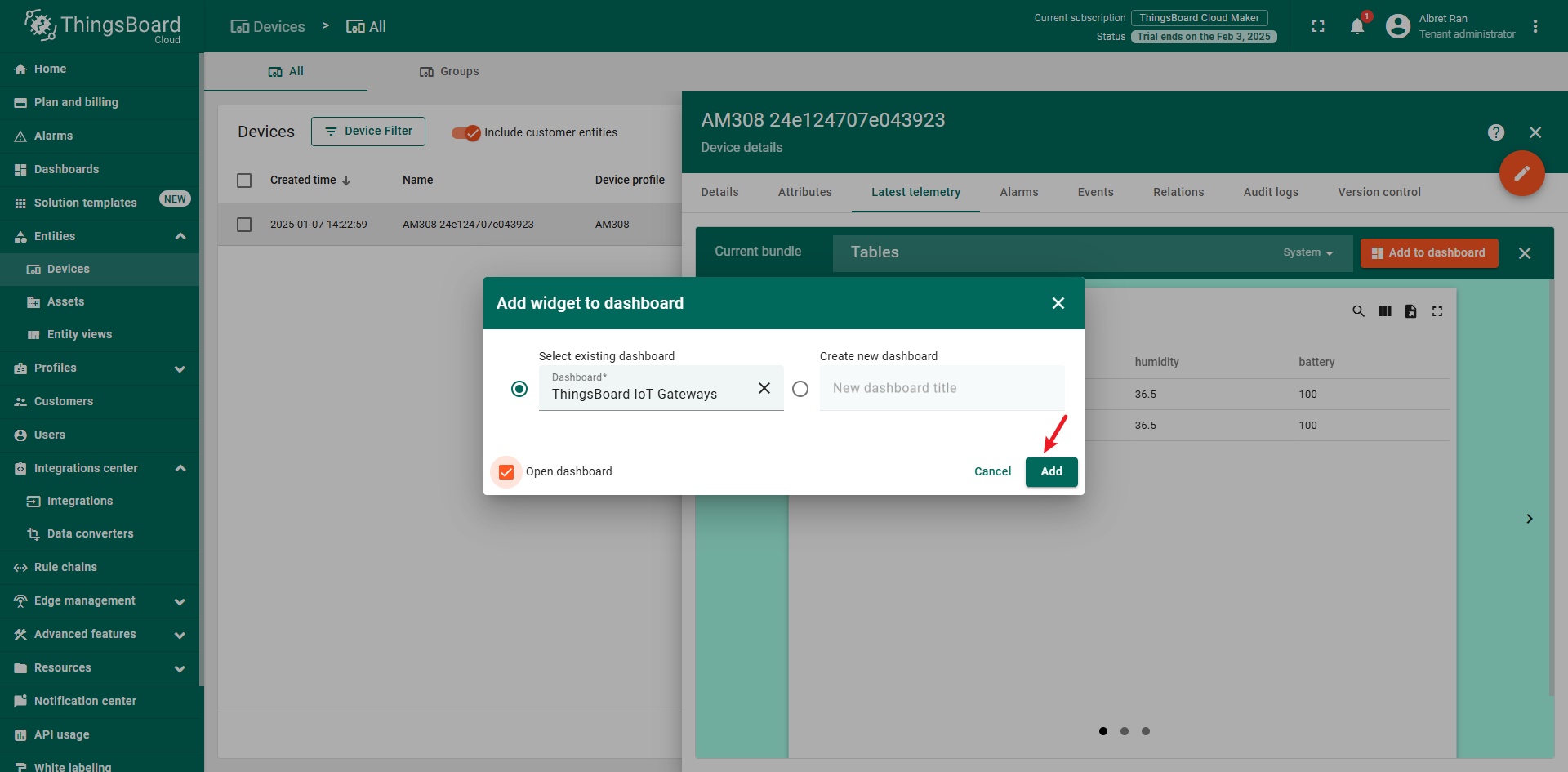Open Customers page
This screenshot has width=1568, height=772.
click(x=100, y=401)
